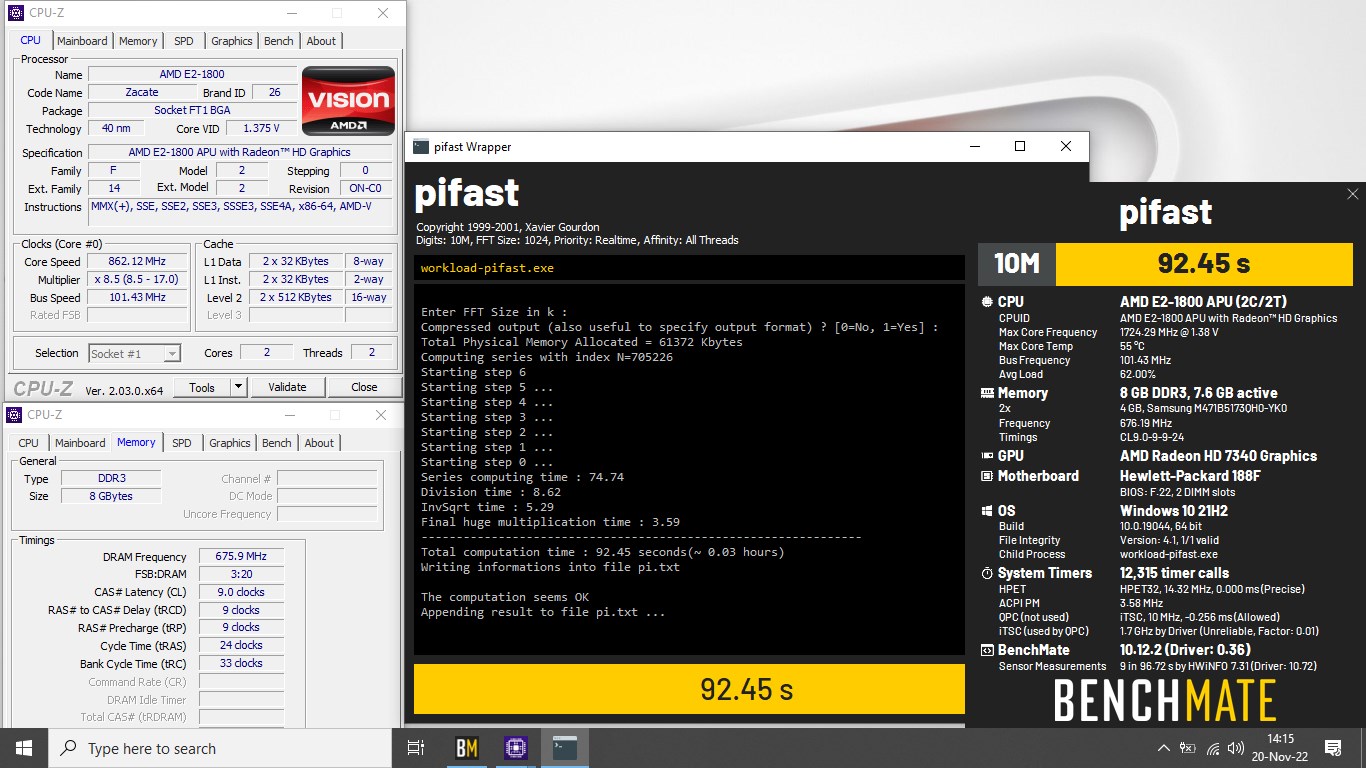The width and height of the screenshot is (1366, 768).
Task: Select Graphics tab in lower CPU-Z window
Action: 230,443
